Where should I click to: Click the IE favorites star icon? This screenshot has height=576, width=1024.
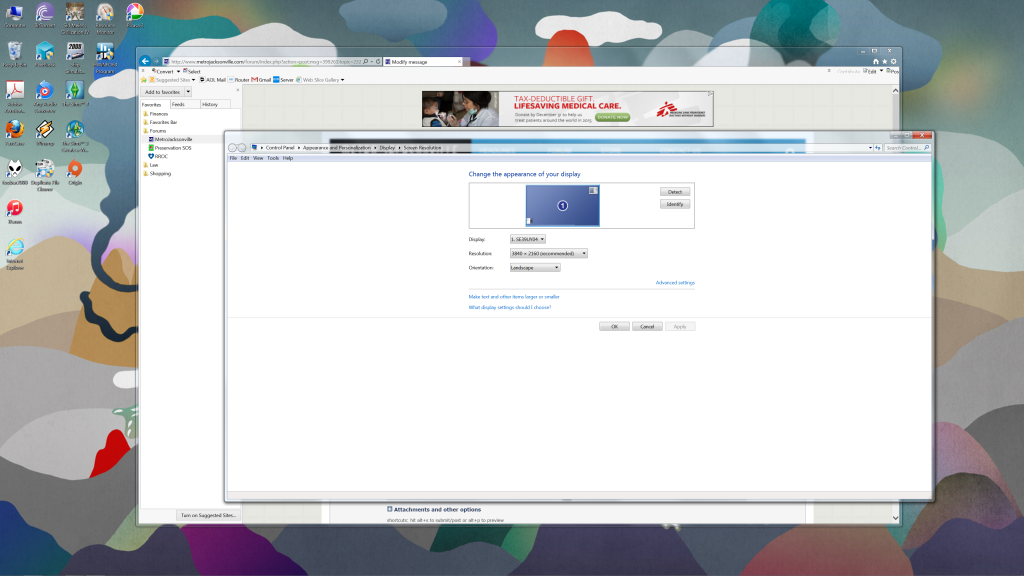[884, 61]
